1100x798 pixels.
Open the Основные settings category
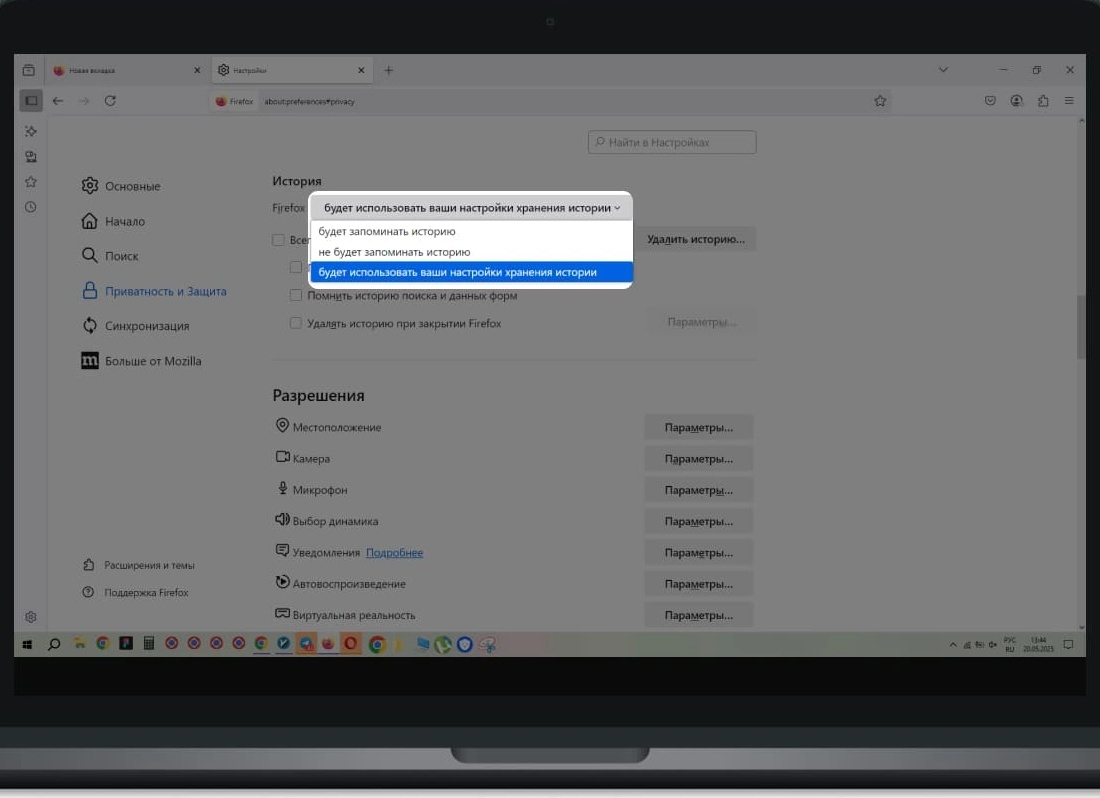(121, 186)
